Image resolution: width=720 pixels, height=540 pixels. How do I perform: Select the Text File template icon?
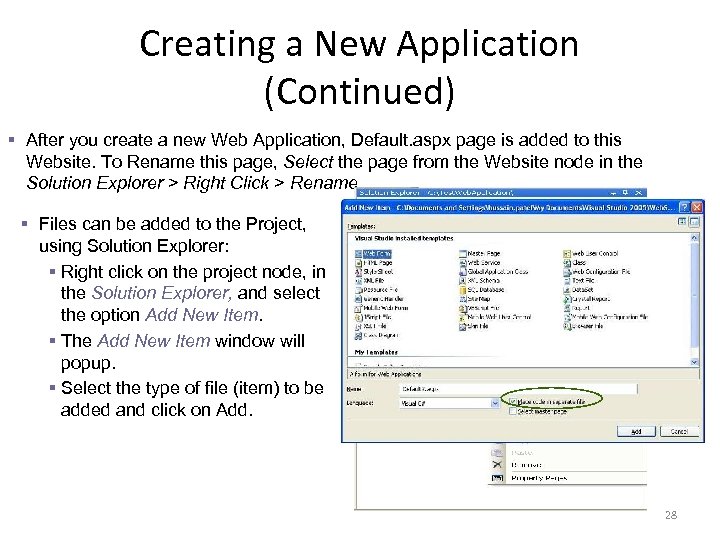tap(567, 281)
